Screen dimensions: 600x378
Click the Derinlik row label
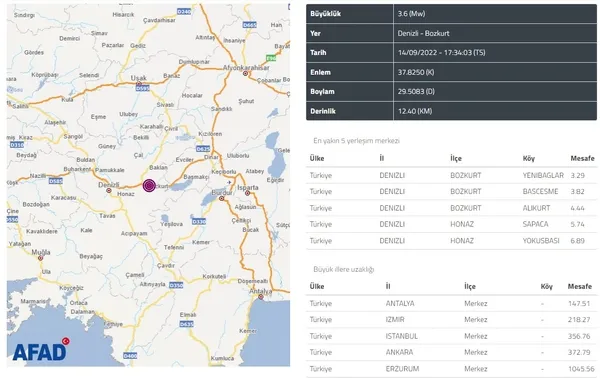[x=323, y=111]
